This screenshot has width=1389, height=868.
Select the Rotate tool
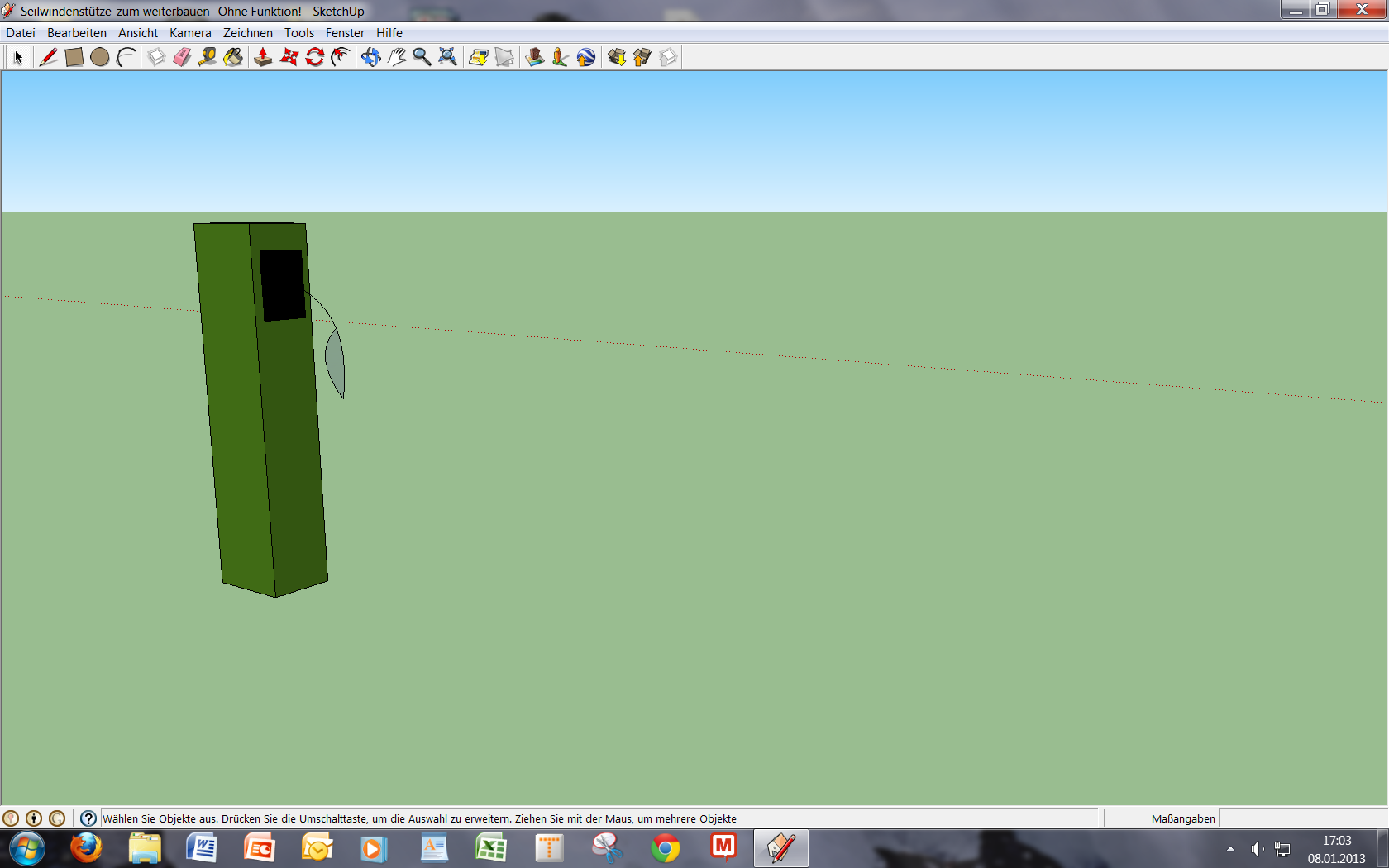[314, 57]
